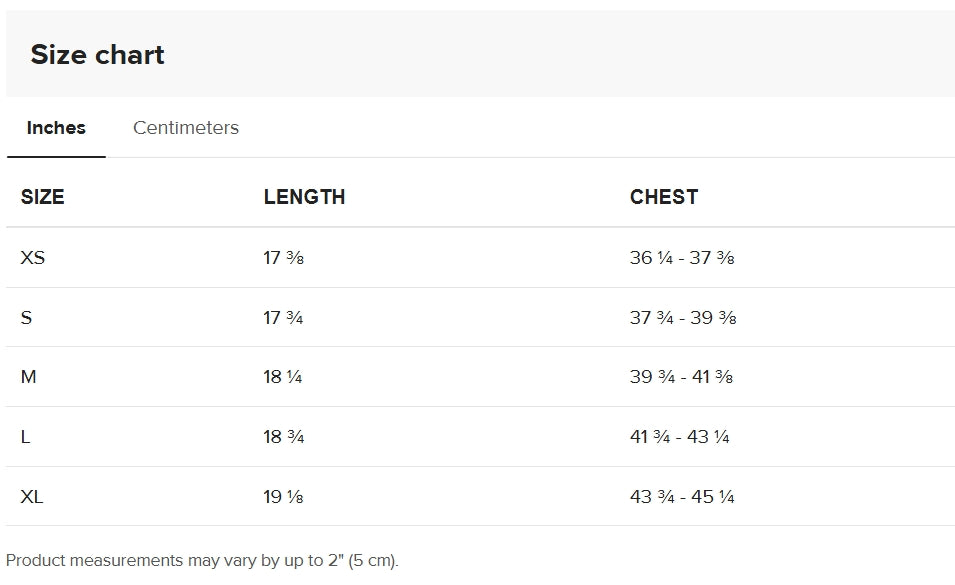Click the Size chart heading
Screen dimensions: 955x585
click(97, 55)
